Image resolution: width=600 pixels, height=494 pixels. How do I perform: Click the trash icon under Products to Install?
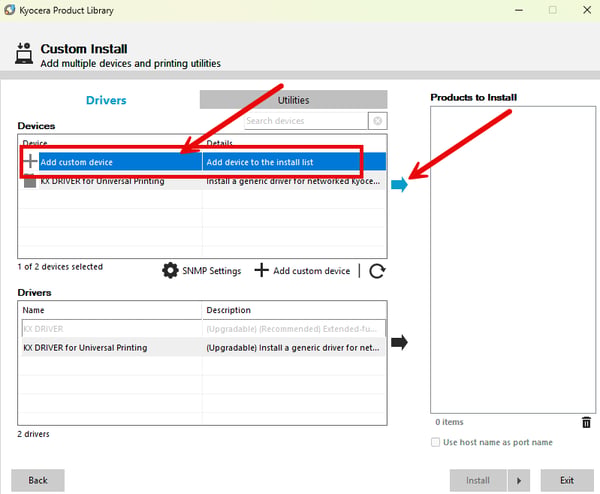click(586, 422)
